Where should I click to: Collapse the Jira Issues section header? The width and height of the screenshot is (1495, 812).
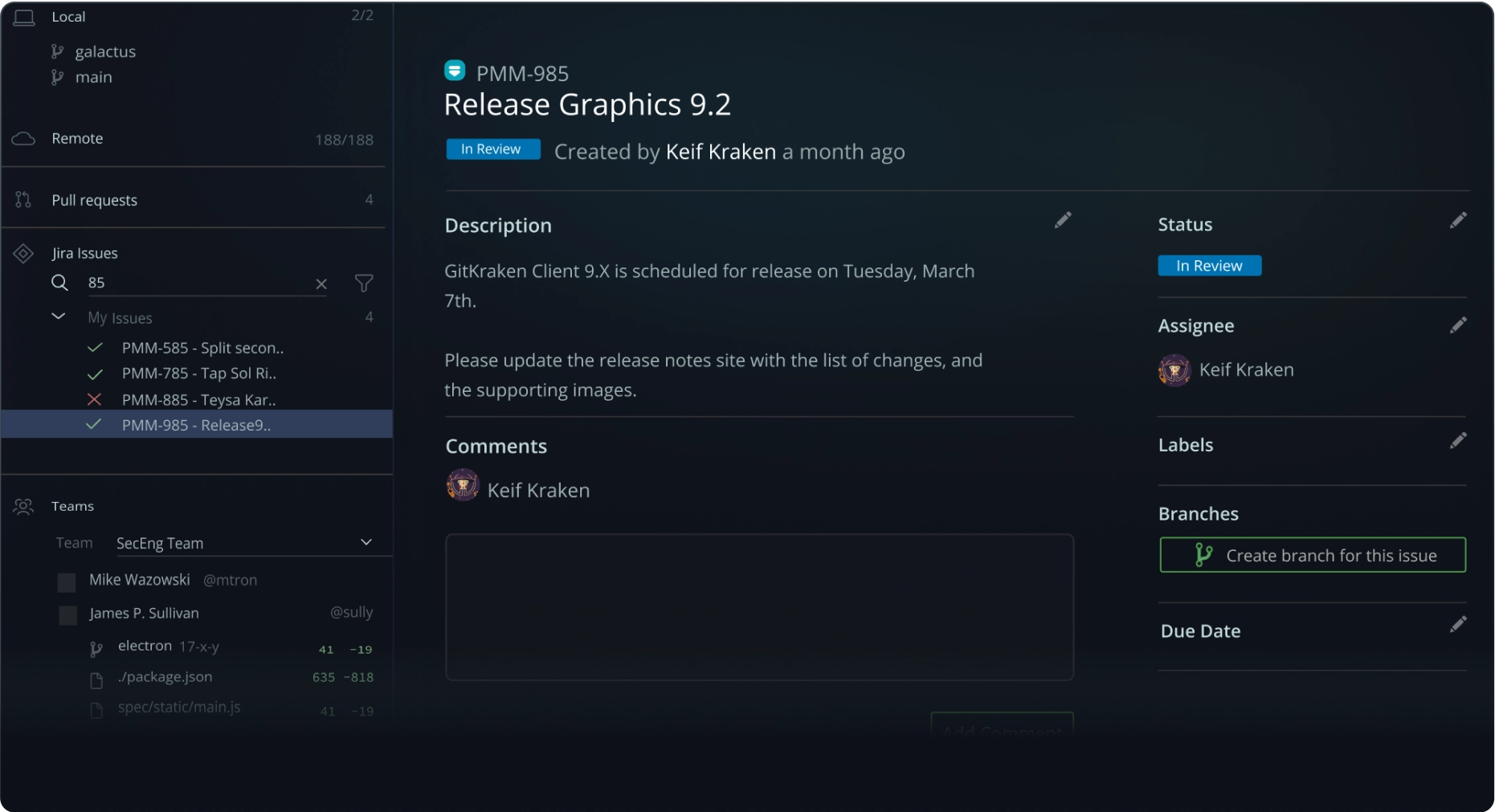pos(84,253)
